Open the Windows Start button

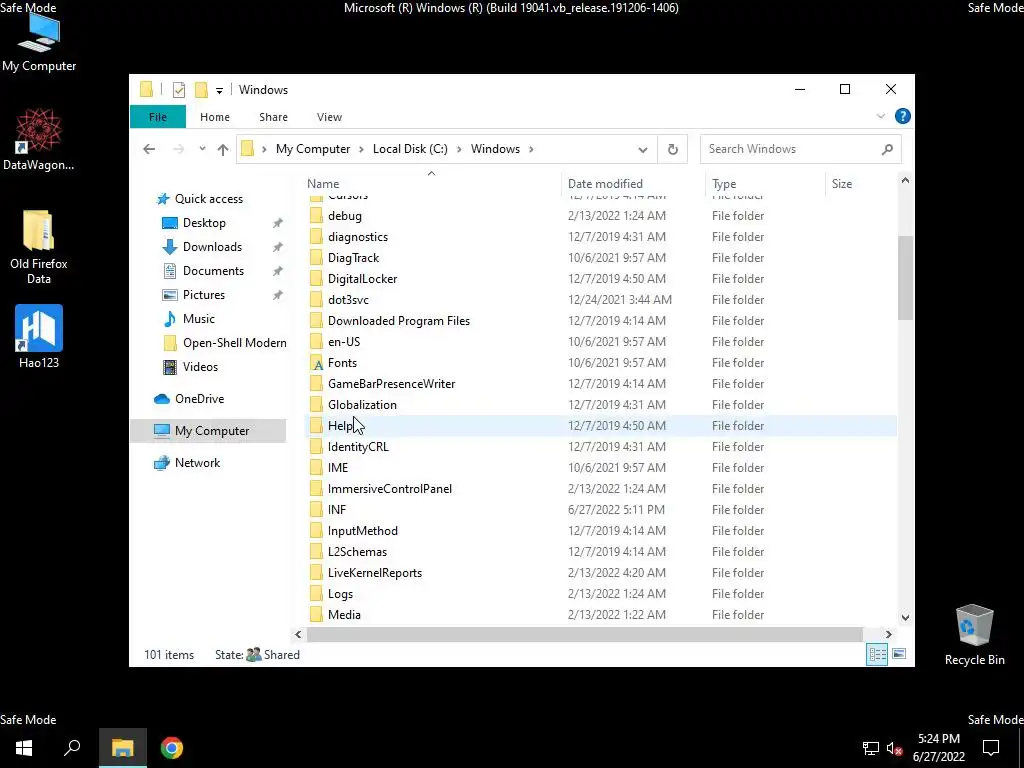(x=24, y=748)
